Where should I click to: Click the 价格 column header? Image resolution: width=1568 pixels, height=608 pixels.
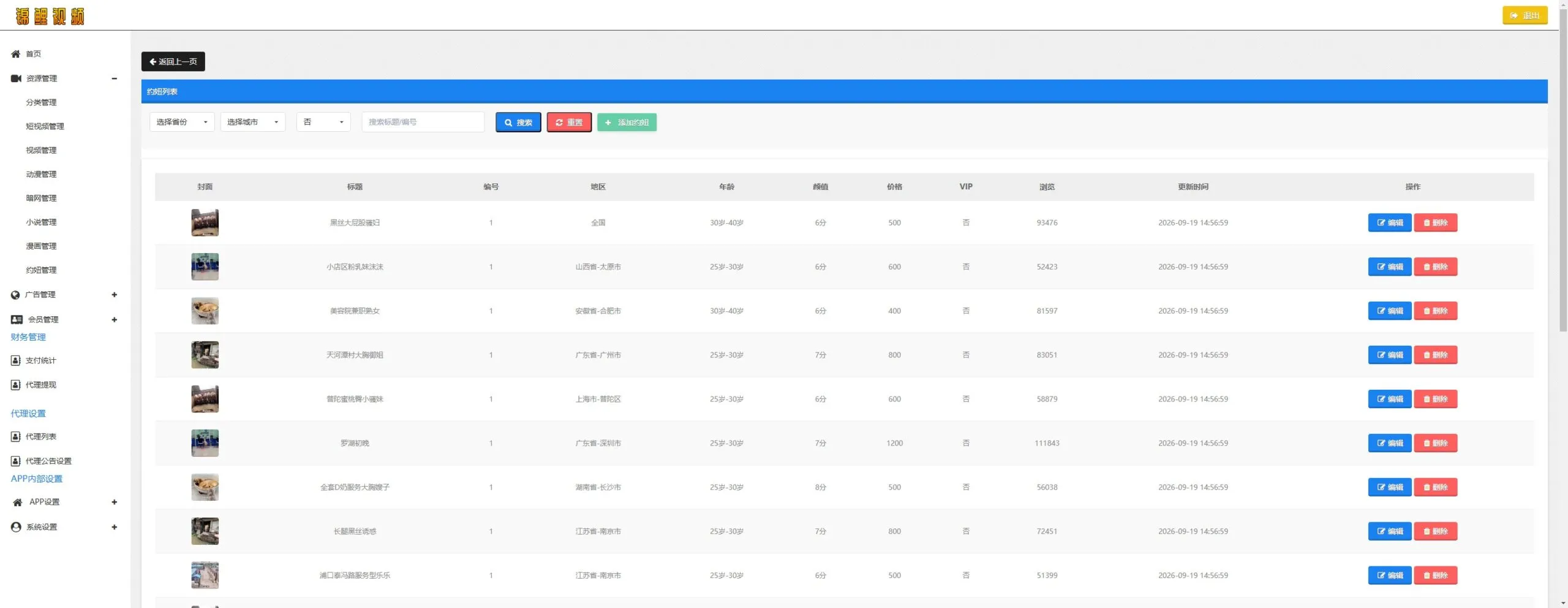(x=894, y=187)
